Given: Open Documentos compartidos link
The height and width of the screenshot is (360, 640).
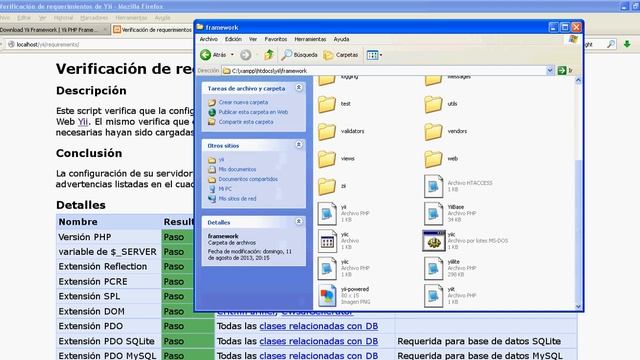Looking at the screenshot, I should click(x=248, y=179).
